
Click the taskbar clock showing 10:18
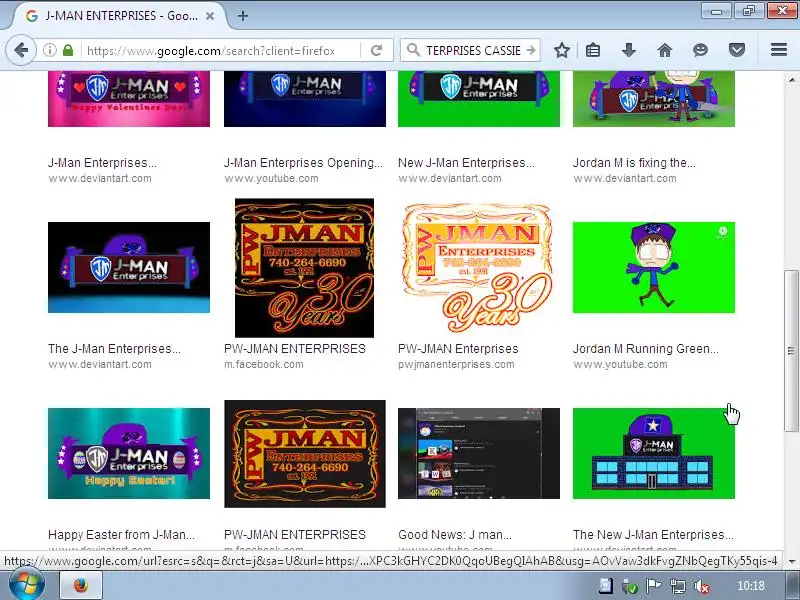[751, 586]
